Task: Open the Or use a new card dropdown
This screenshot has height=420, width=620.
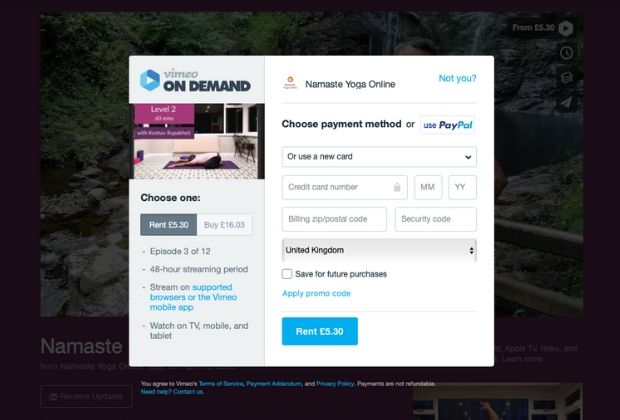Action: tap(379, 157)
